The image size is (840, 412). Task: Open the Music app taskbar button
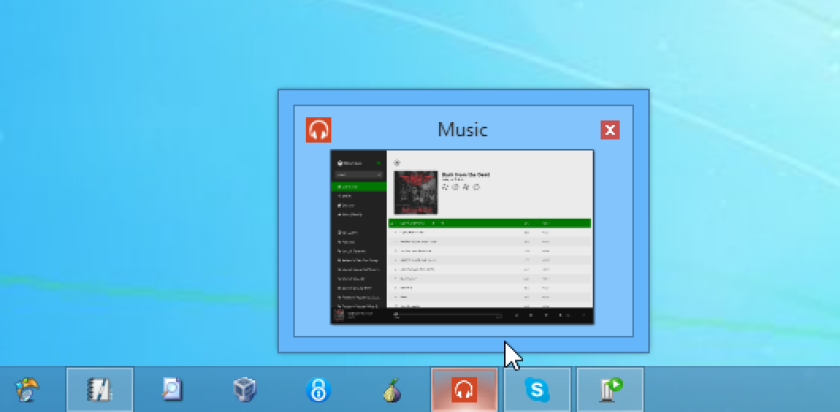click(464, 389)
